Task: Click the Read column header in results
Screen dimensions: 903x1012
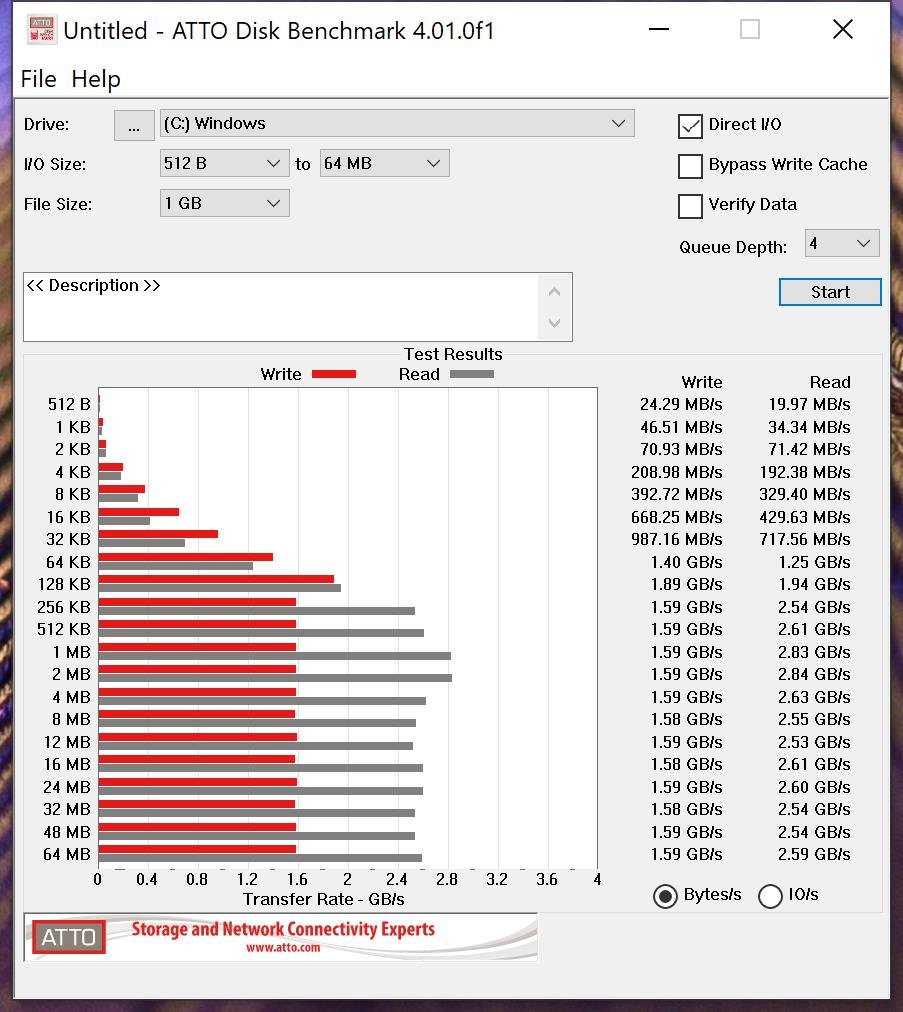Action: (x=830, y=382)
